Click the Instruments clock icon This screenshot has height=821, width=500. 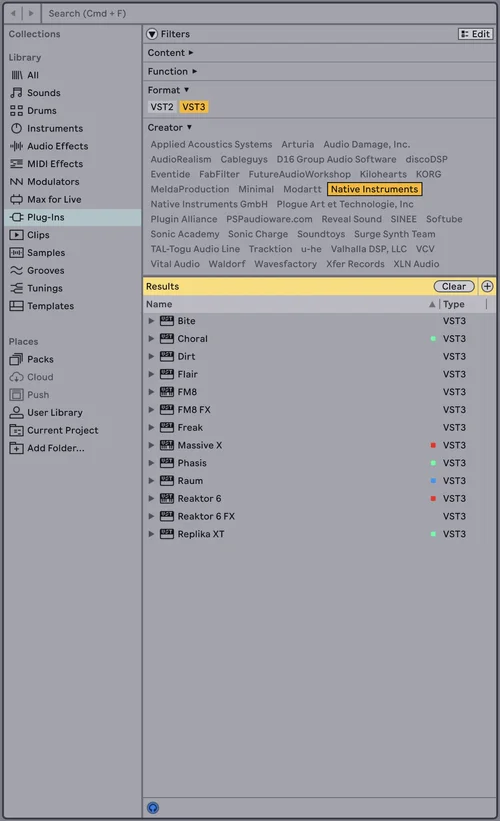tap(17, 128)
